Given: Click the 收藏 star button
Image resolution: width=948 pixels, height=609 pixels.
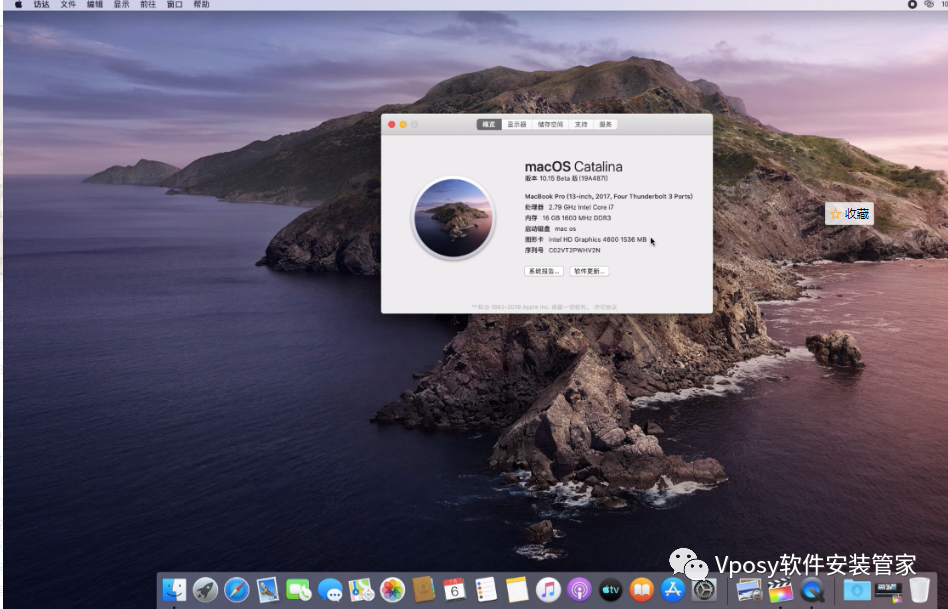Looking at the screenshot, I should pyautogui.click(x=849, y=214).
